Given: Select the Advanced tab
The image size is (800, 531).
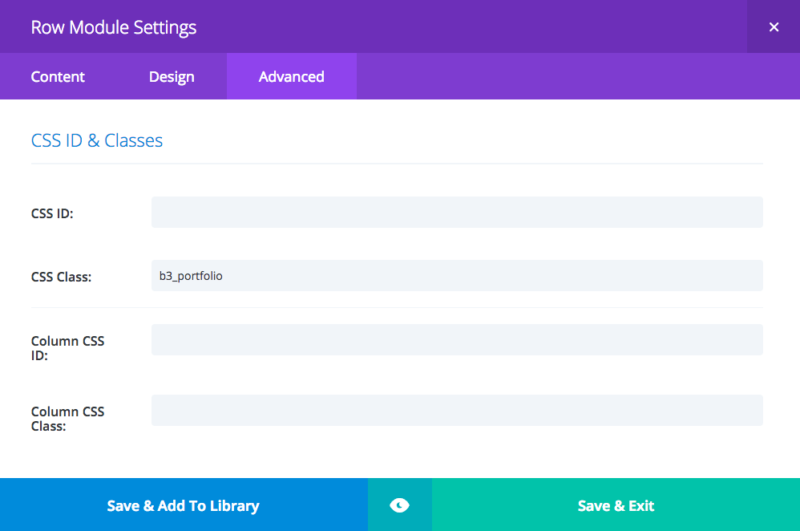Looking at the screenshot, I should pos(291,77).
